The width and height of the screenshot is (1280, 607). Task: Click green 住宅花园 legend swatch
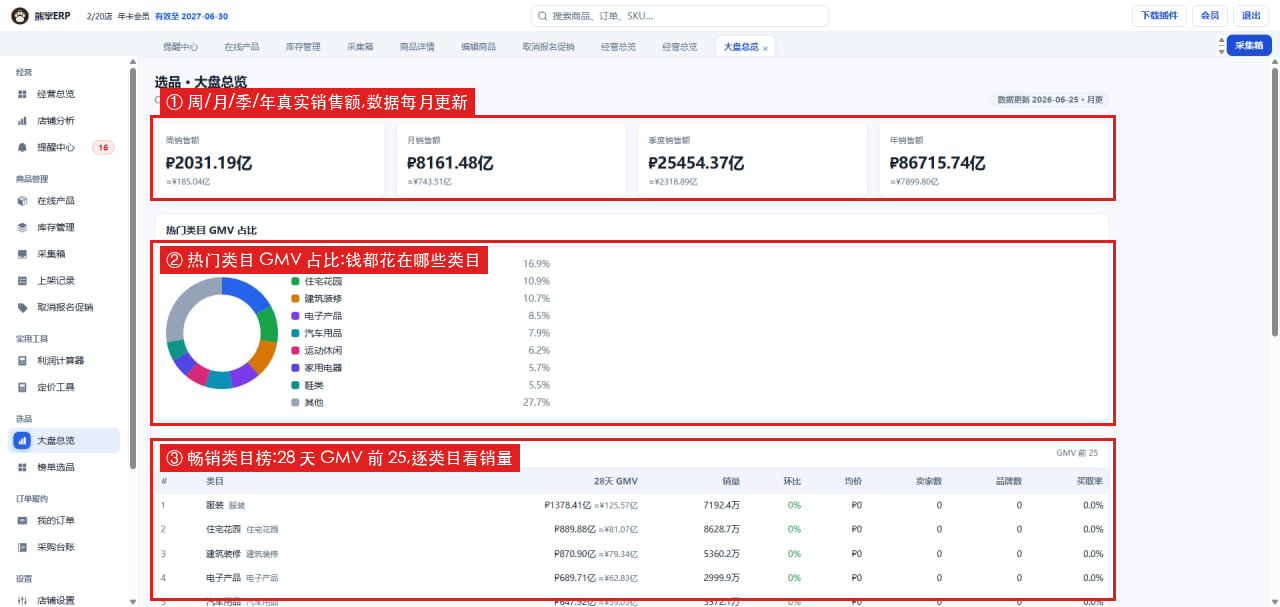coord(295,281)
